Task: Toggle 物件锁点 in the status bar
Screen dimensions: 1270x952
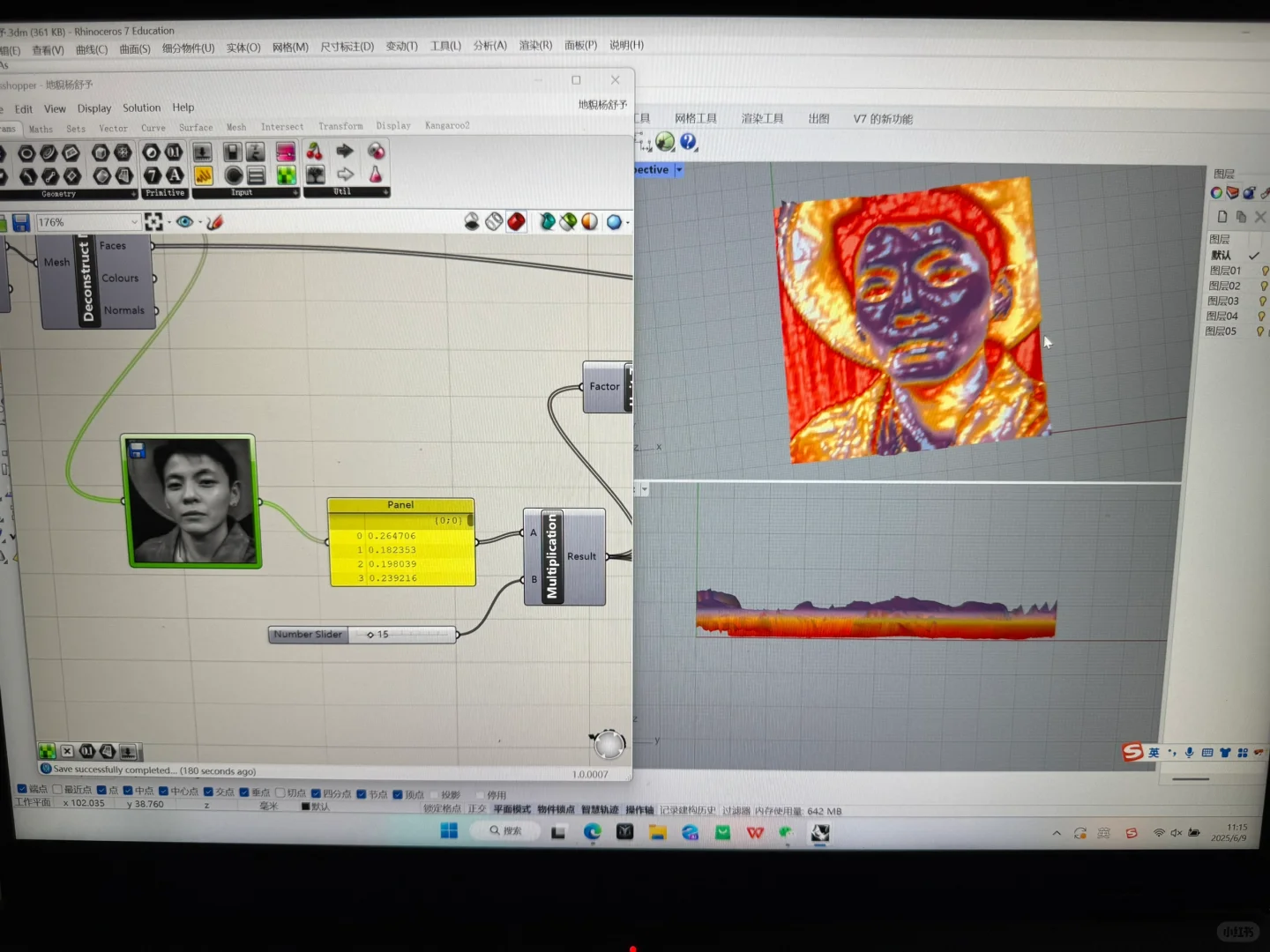Action: tap(556, 809)
